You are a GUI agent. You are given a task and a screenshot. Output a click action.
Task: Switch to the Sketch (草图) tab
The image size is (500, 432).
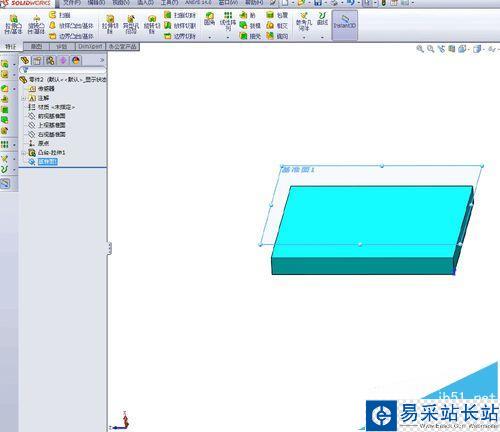pyautogui.click(x=36, y=47)
